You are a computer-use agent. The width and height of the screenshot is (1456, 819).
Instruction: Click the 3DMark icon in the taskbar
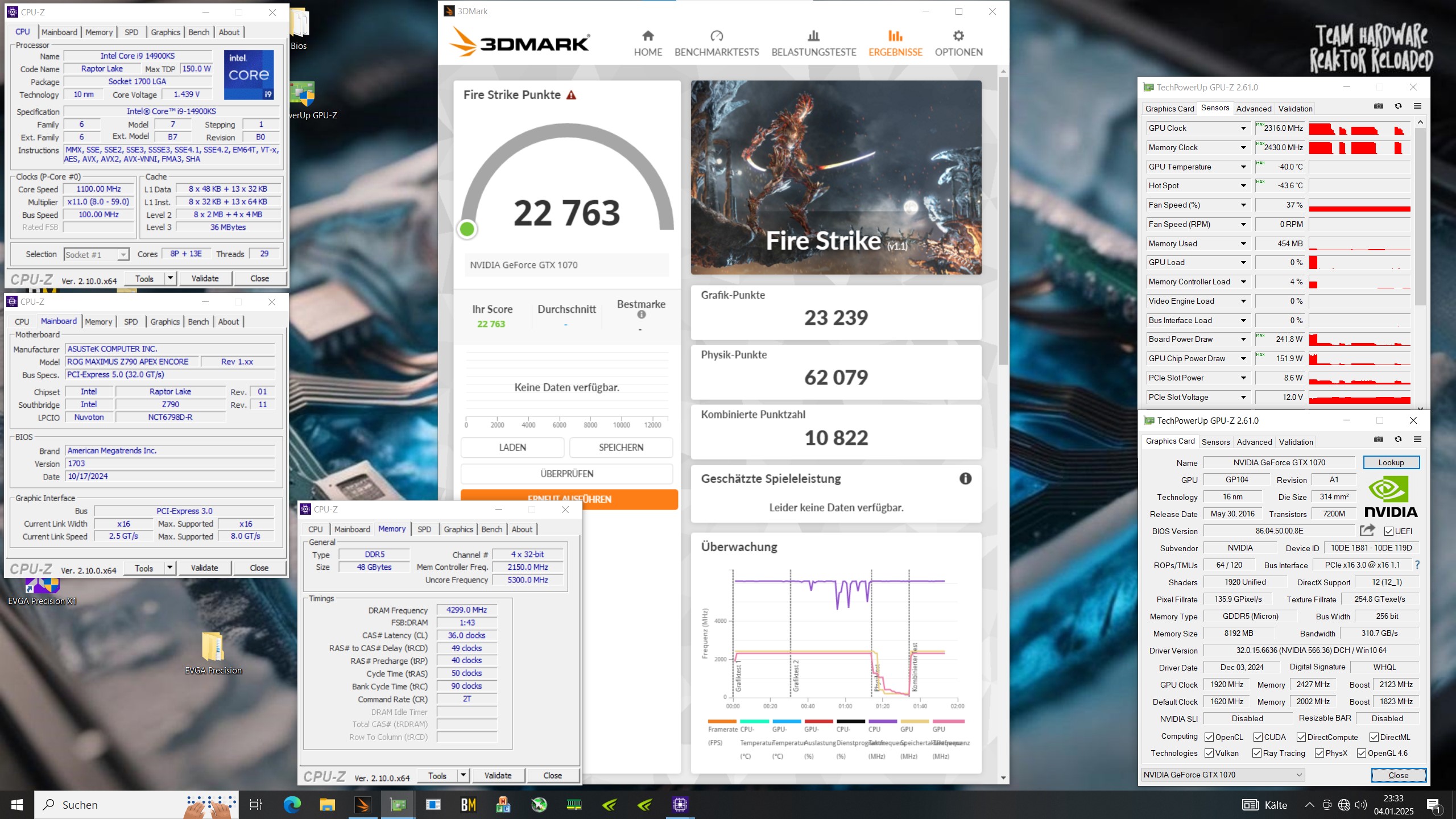362,804
